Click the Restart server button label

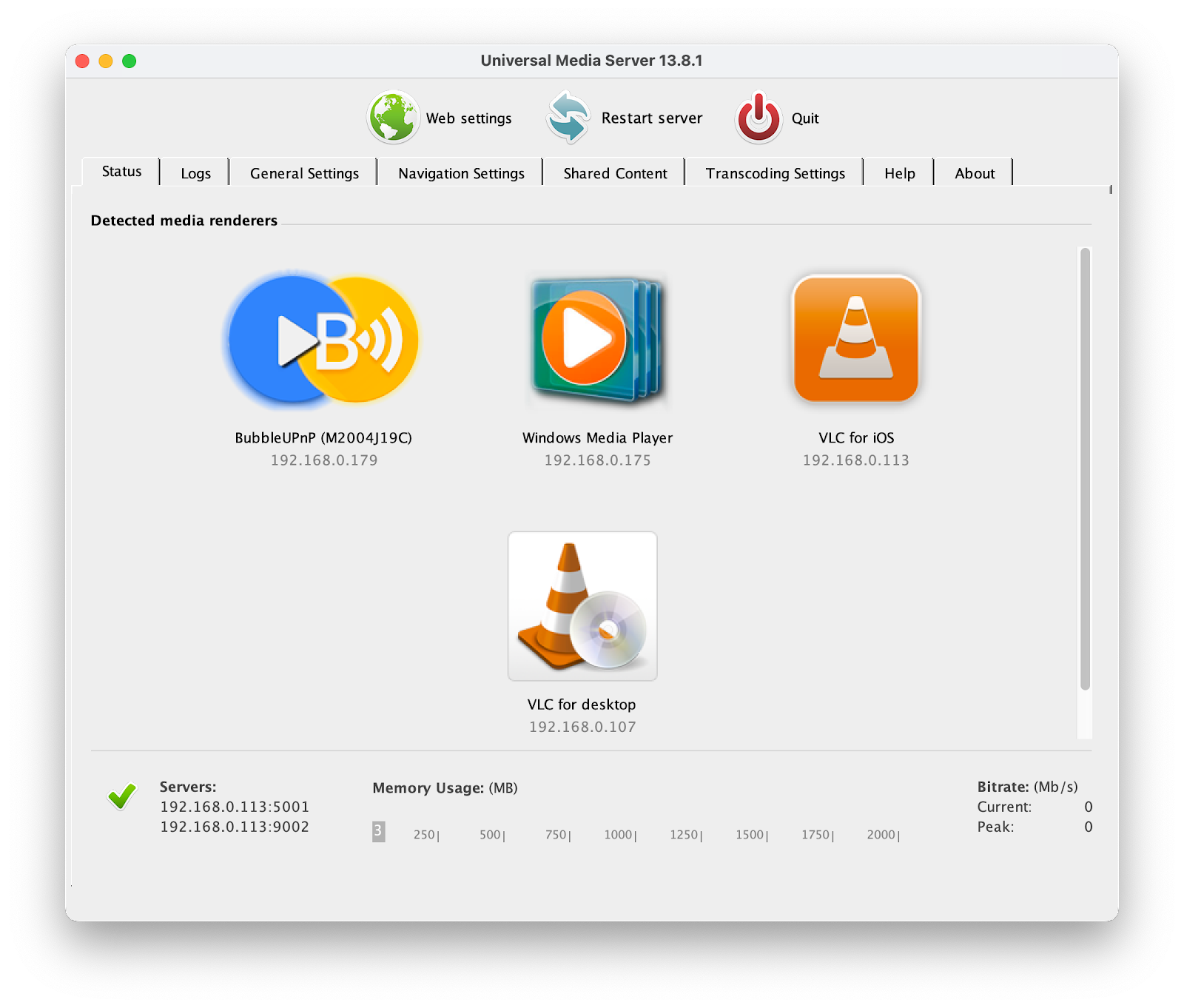pos(652,118)
